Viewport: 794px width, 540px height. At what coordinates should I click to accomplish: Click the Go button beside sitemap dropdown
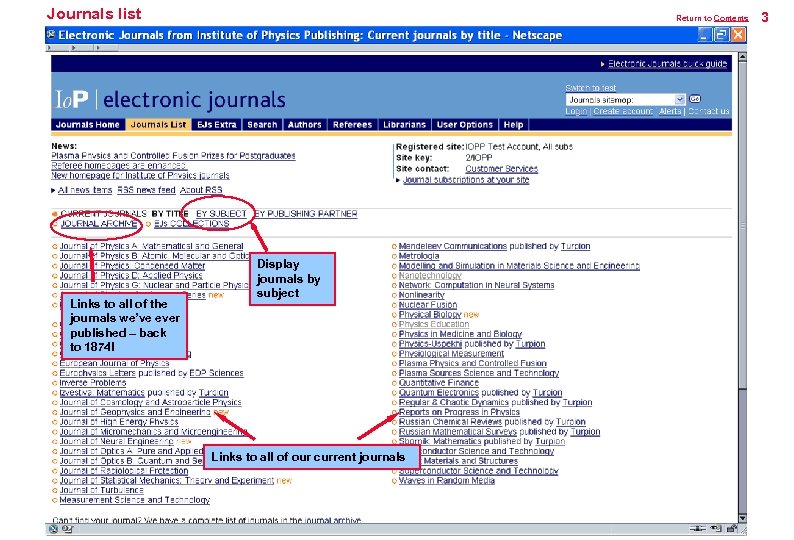(x=695, y=99)
